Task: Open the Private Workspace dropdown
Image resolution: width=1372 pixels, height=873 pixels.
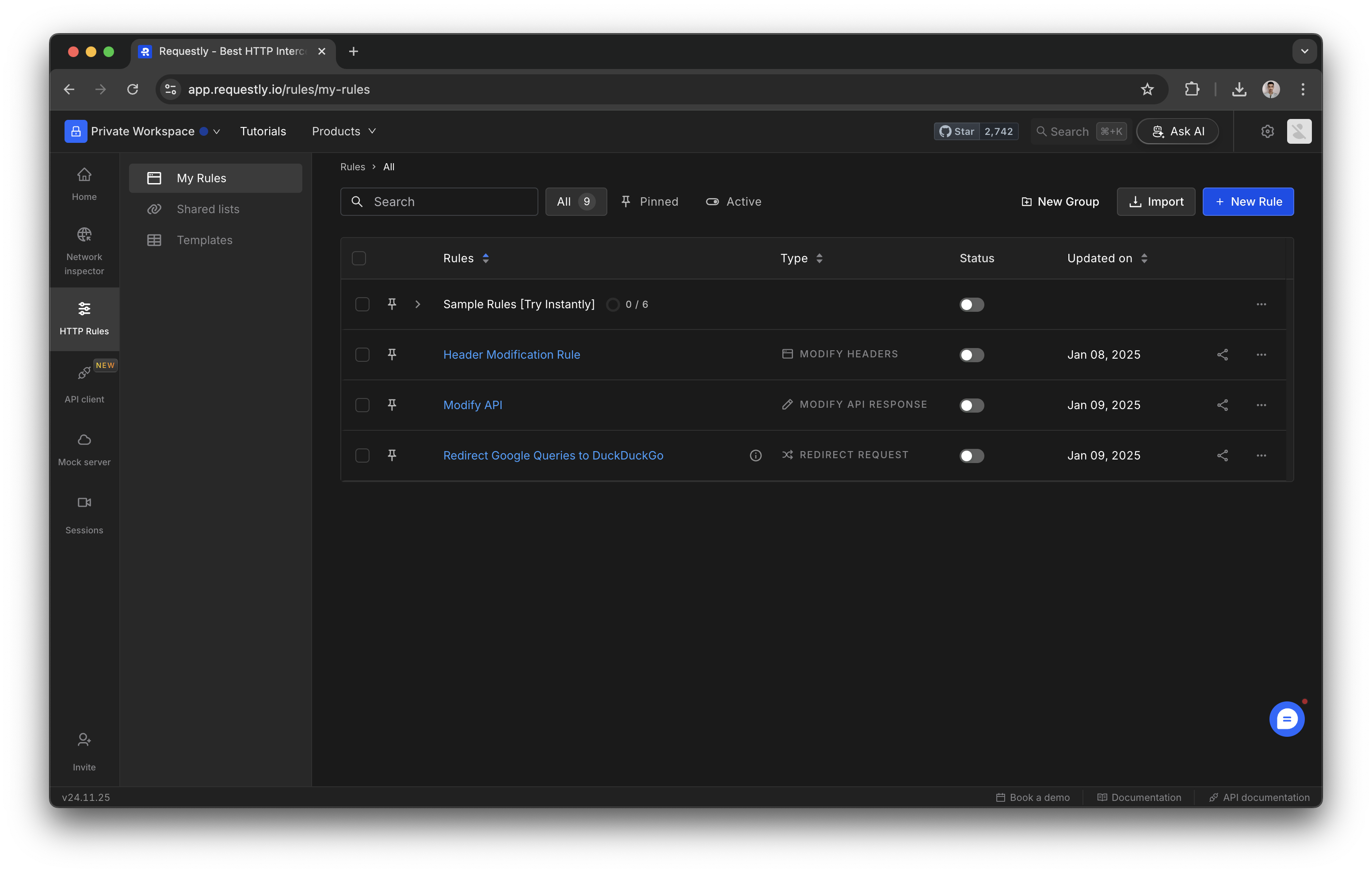Action: tap(142, 131)
